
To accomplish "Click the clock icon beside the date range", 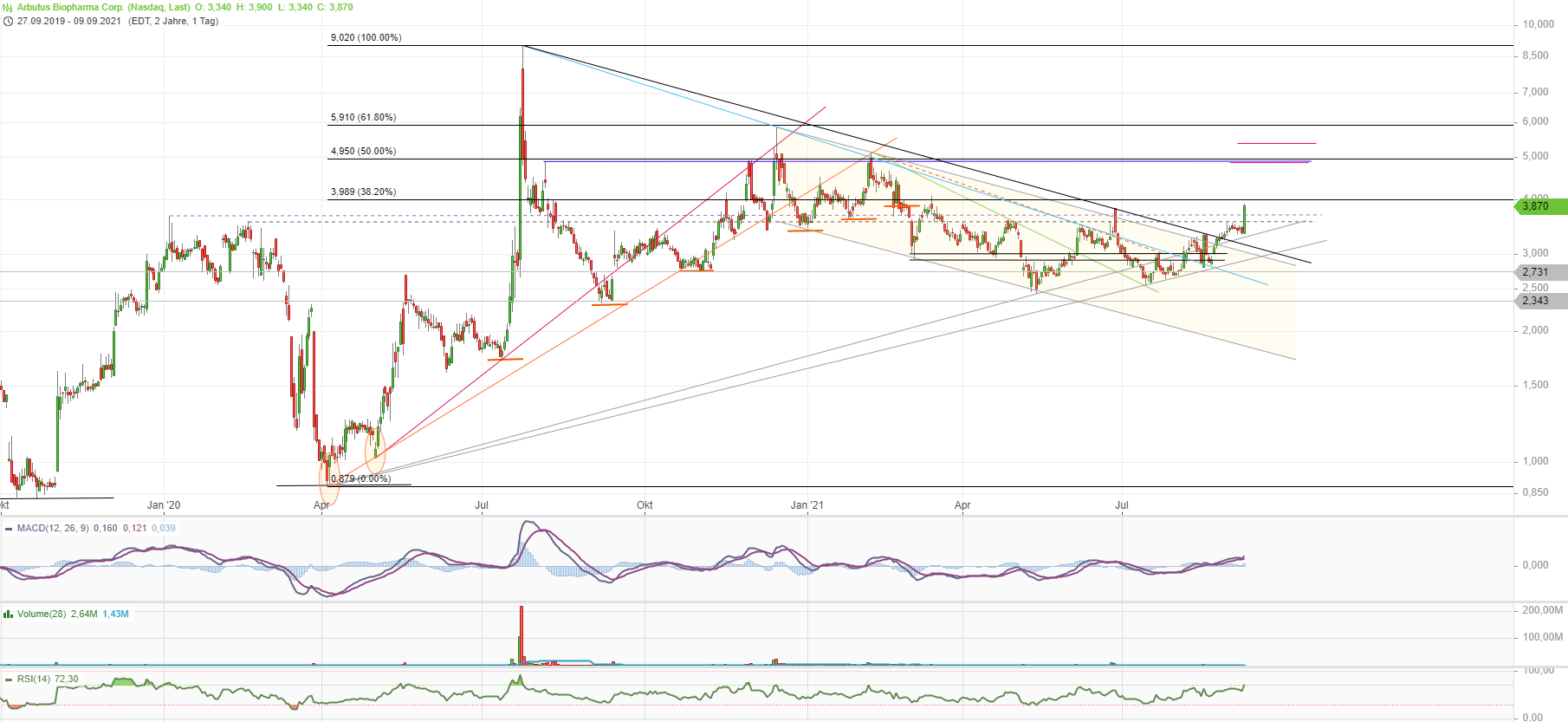I will click(8, 21).
